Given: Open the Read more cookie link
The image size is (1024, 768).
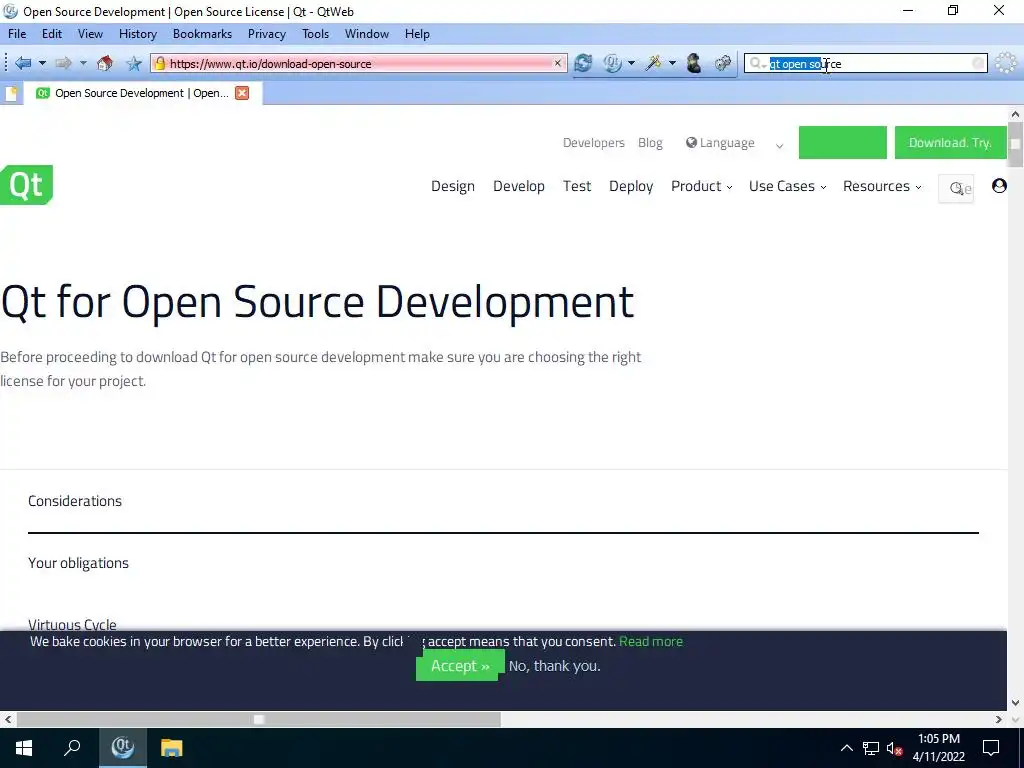Looking at the screenshot, I should coord(650,641).
